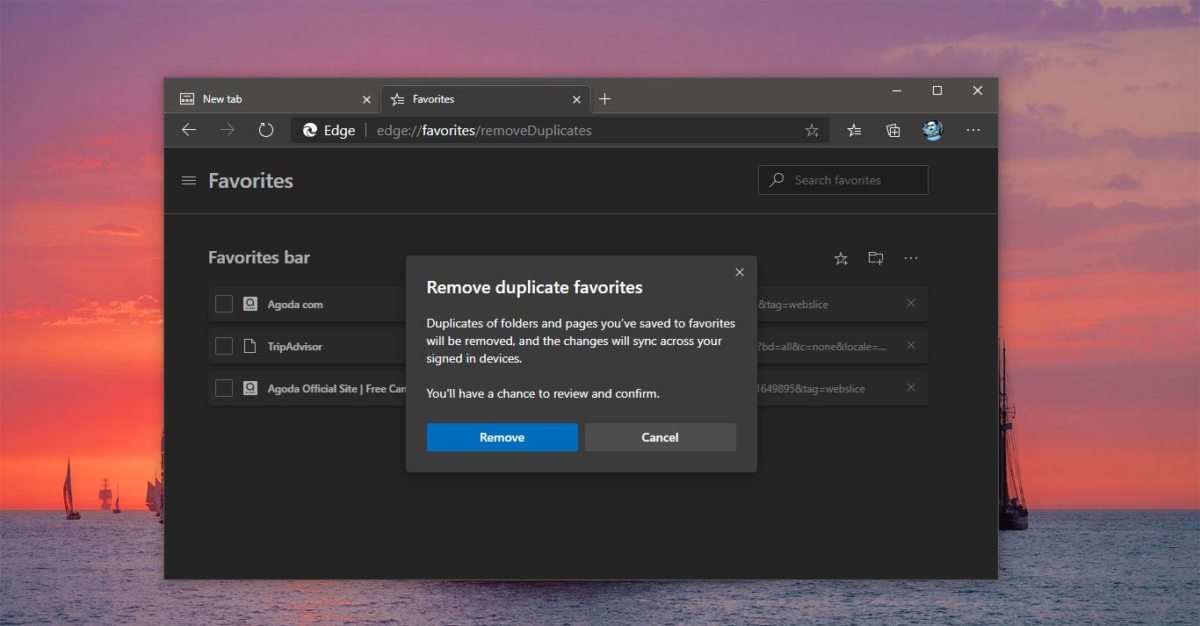Click the Search favorites field

[x=843, y=180]
